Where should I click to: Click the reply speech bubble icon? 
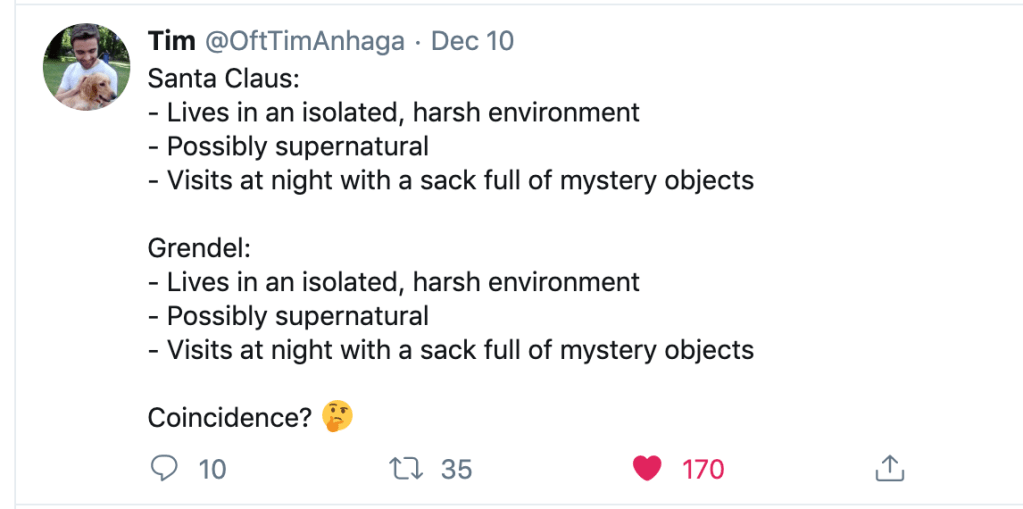(x=163, y=469)
